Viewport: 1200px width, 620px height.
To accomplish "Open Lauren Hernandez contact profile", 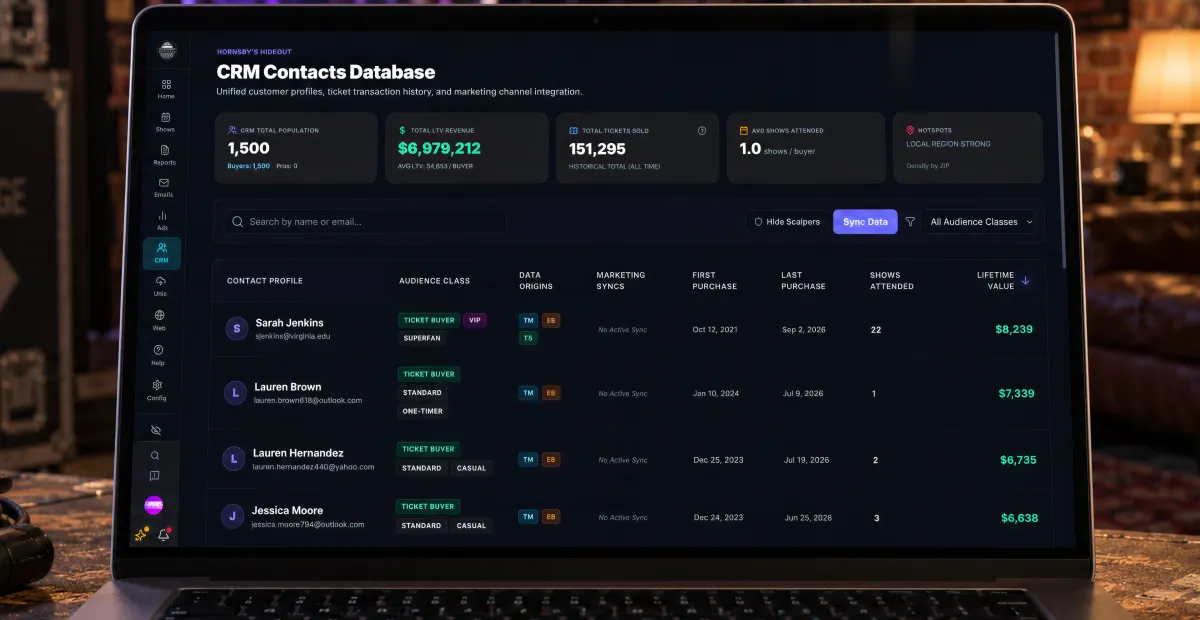I will point(298,453).
